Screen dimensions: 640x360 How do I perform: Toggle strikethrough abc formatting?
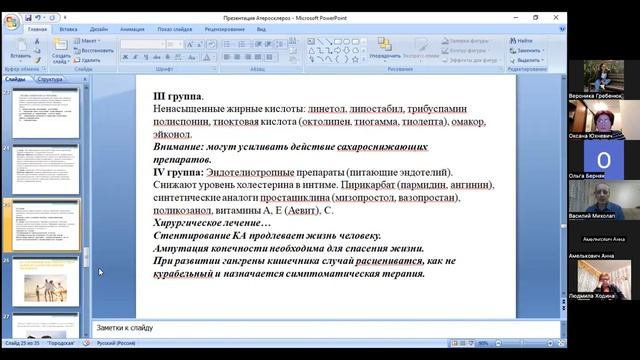tap(157, 58)
